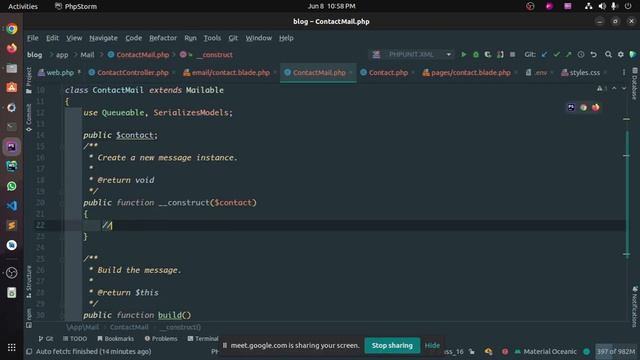Click ContactMail.php in navigation breadcrumb
This screenshot has width=640, height=360.
click(x=139, y=54)
